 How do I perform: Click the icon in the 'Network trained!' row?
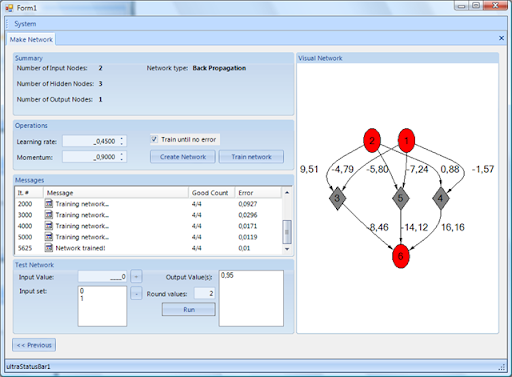click(x=49, y=248)
